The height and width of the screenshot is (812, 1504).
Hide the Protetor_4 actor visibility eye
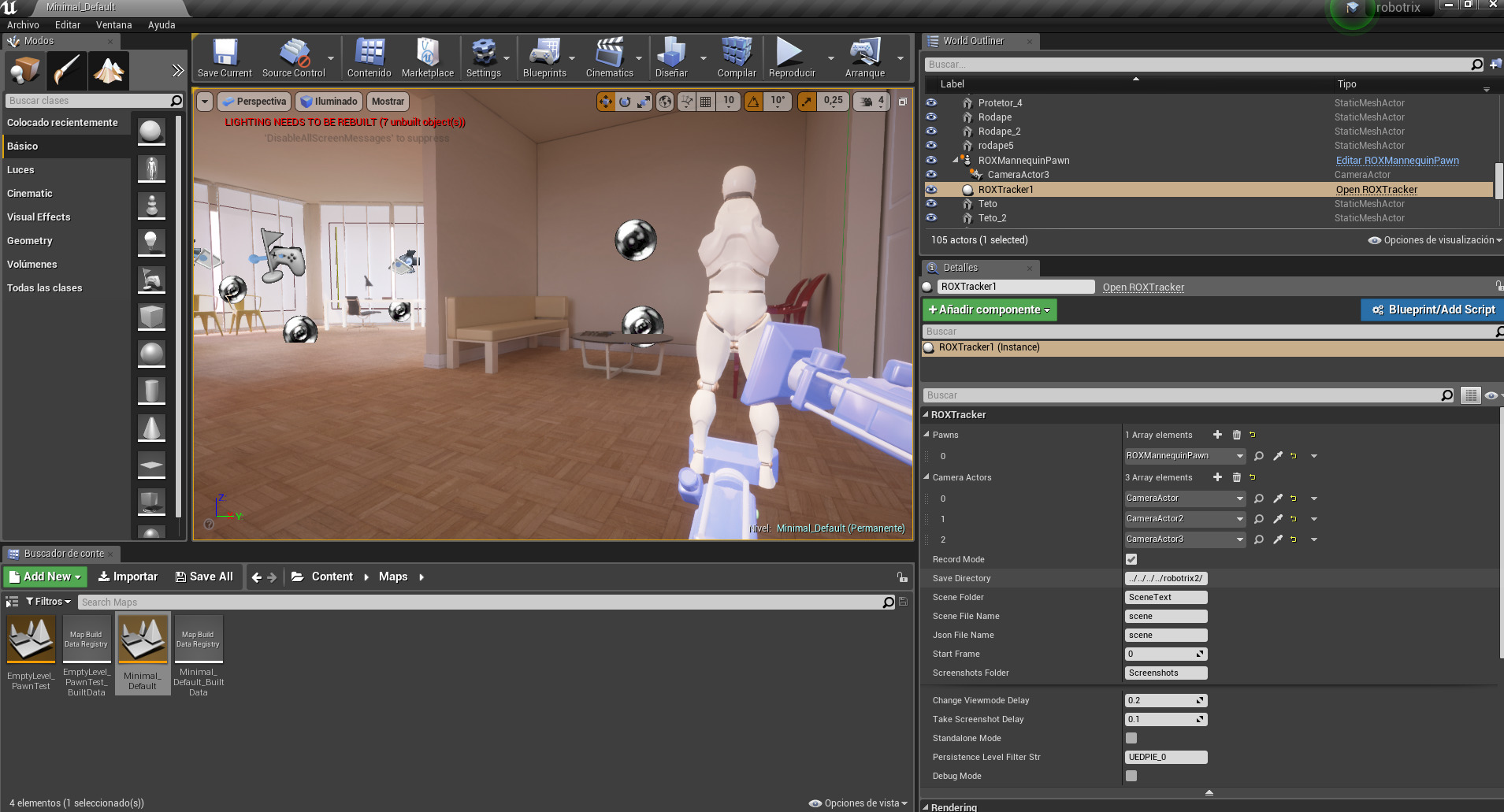tap(931, 102)
